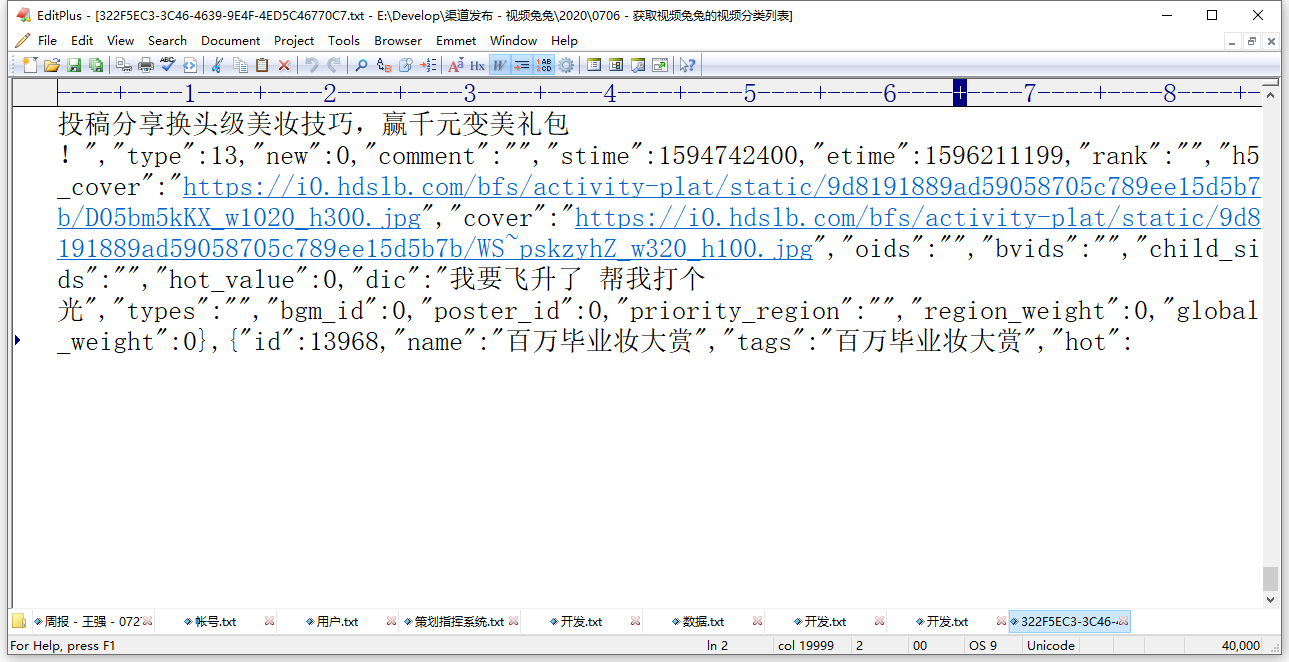Image resolution: width=1289 pixels, height=662 pixels.
Task: Open the Emmet menu
Action: click(x=456, y=40)
